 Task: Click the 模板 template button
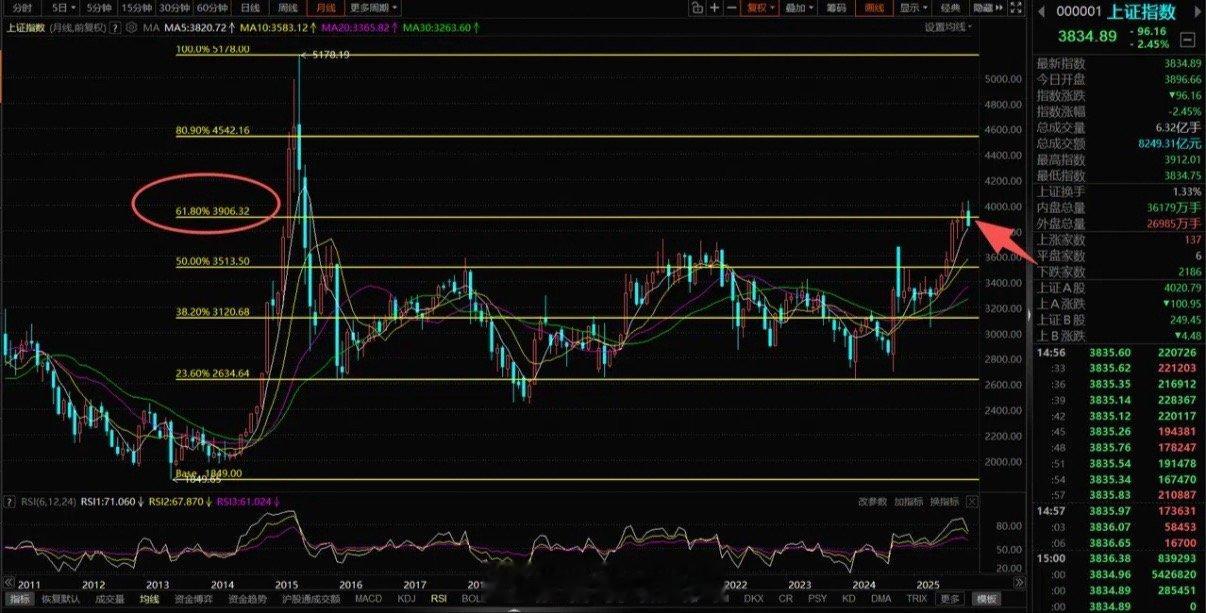pos(988,599)
